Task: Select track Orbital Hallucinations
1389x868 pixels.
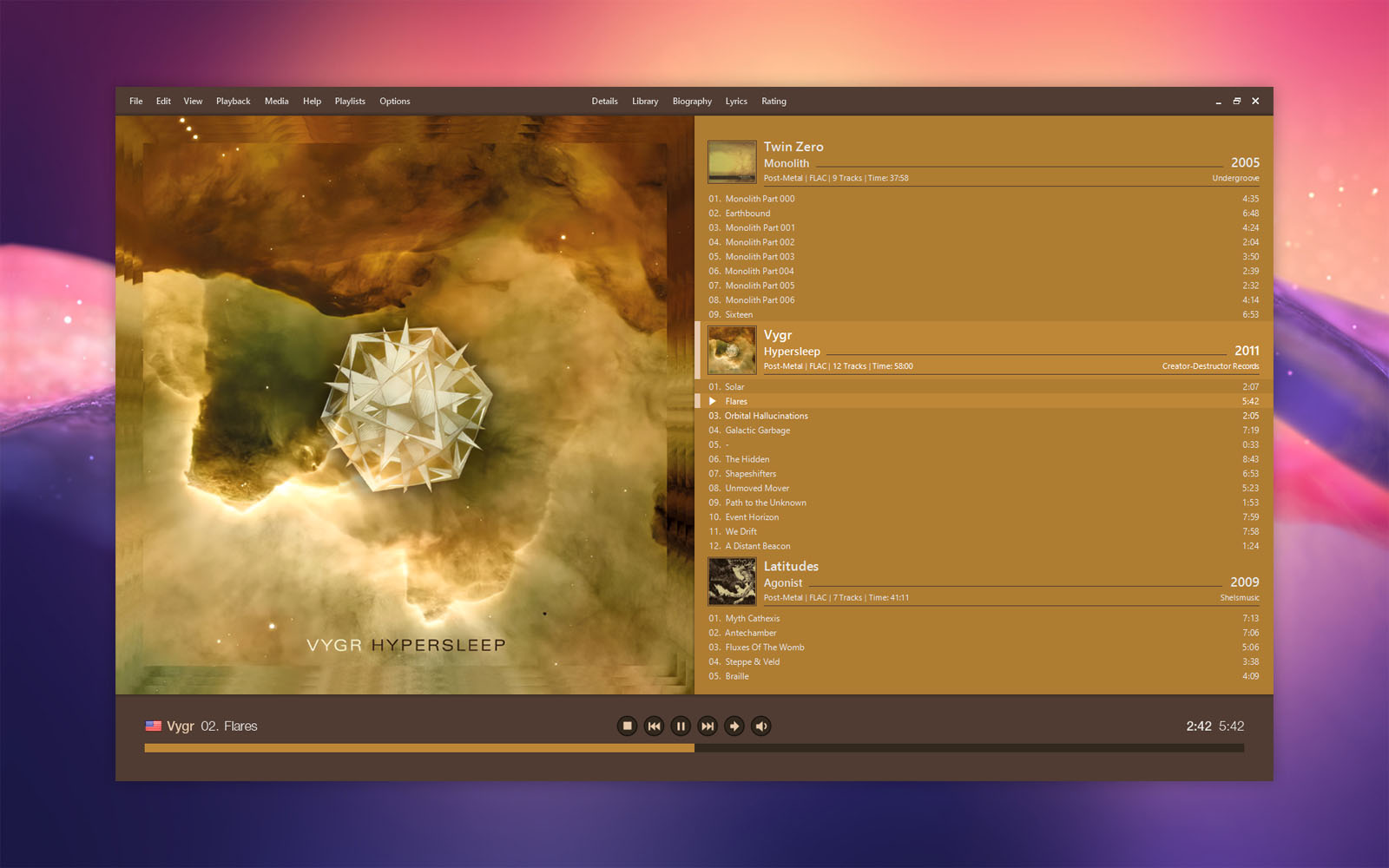Action: coord(984,416)
